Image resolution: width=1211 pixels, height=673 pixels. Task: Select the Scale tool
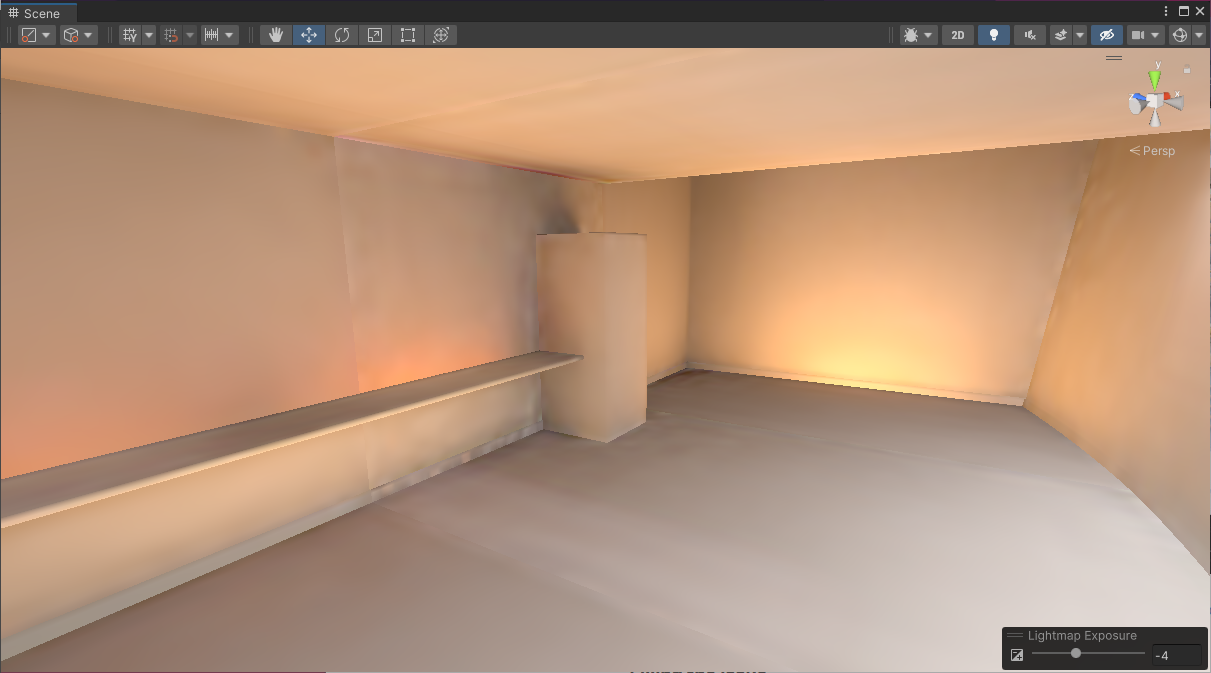(374, 34)
